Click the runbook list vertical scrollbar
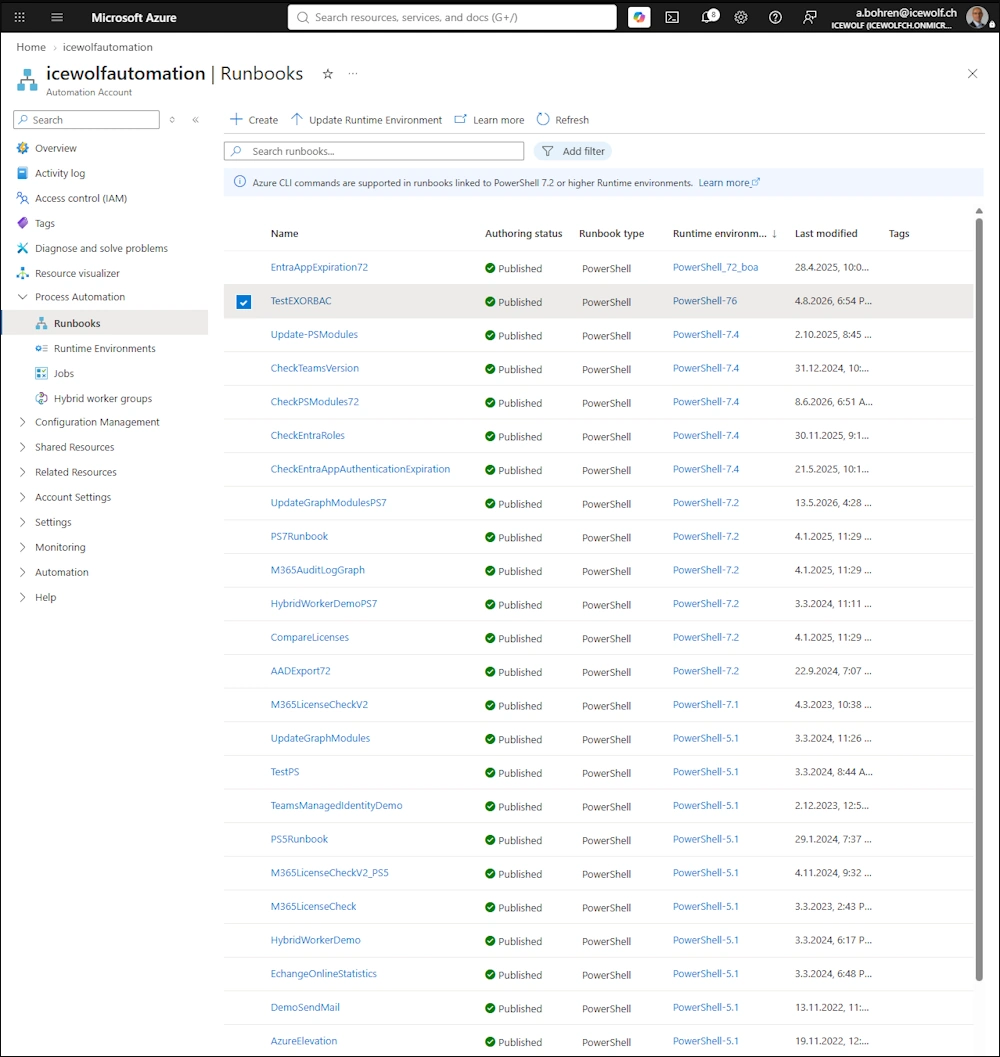This screenshot has width=1000, height=1057. 979,599
